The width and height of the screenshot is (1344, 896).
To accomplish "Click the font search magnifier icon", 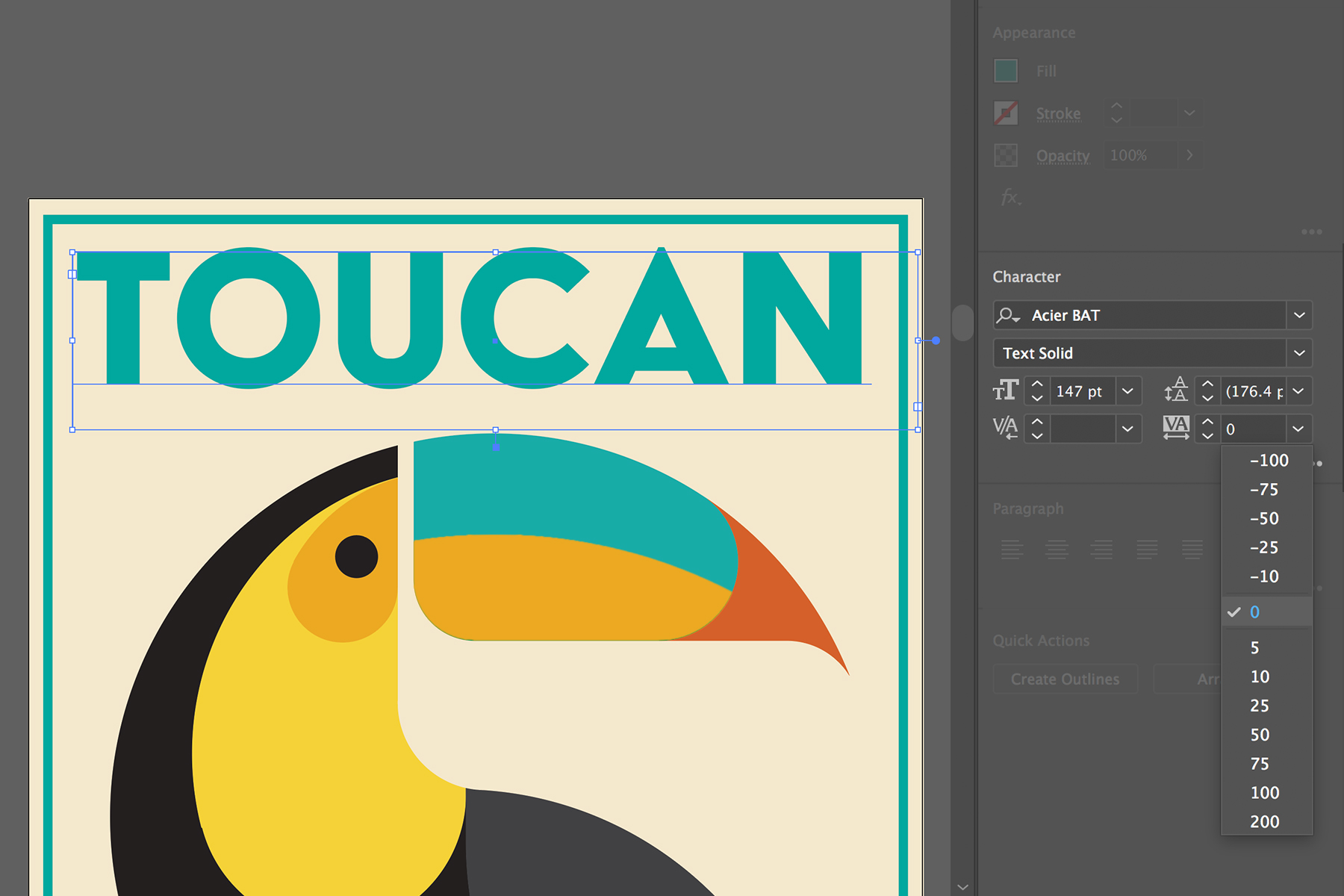I will click(x=1008, y=315).
